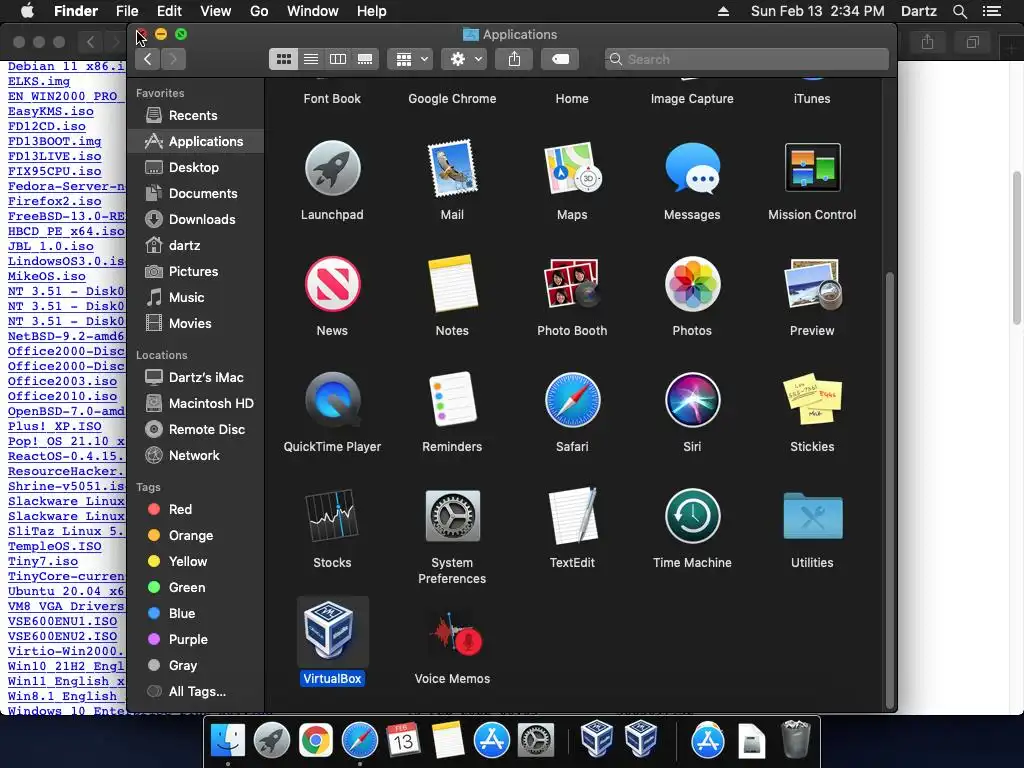Screen dimensions: 1024x768
Task: Open the gear Action menu dropdown
Action: click(464, 59)
